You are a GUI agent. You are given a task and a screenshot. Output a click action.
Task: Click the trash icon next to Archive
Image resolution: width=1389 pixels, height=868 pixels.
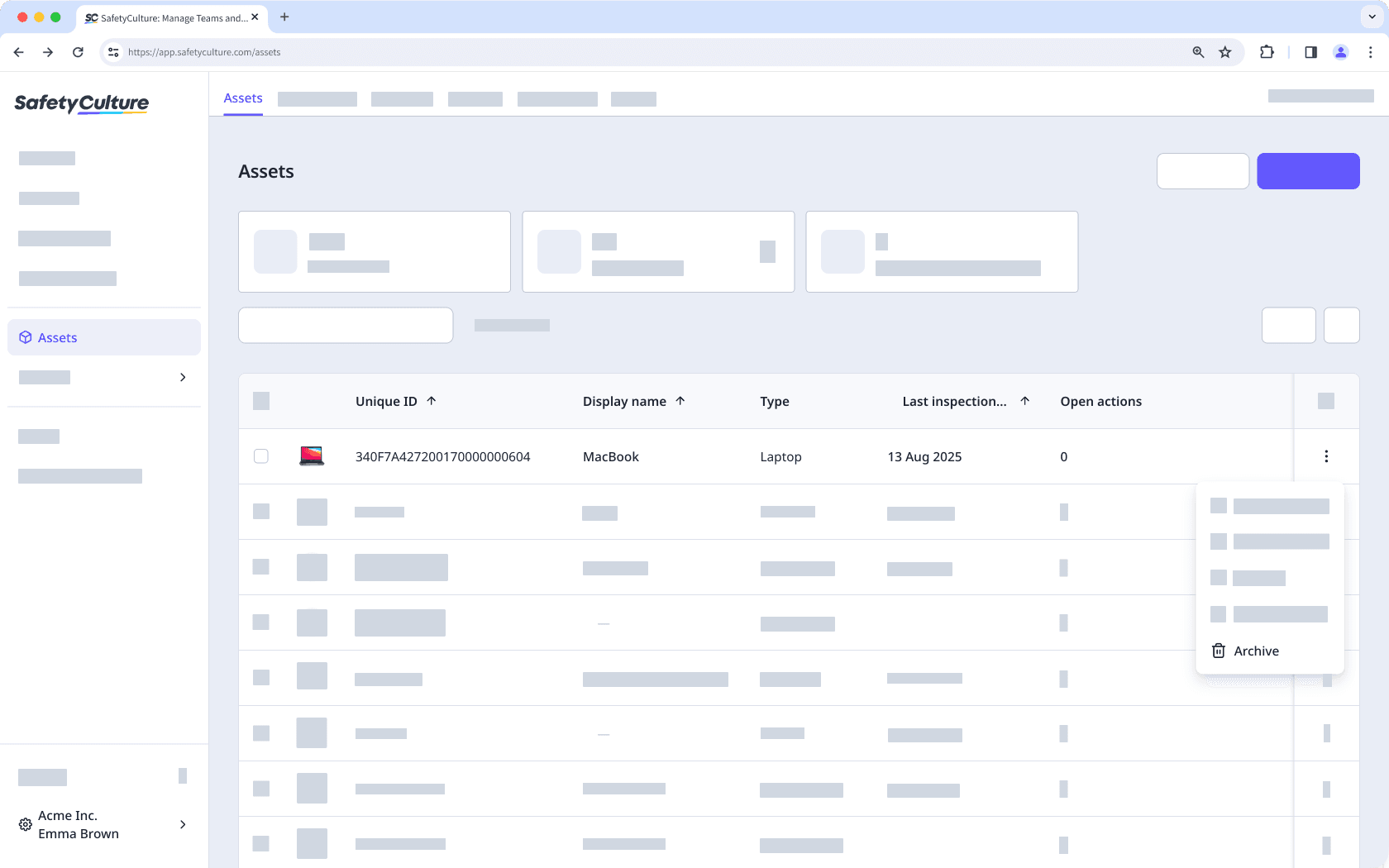click(1218, 651)
